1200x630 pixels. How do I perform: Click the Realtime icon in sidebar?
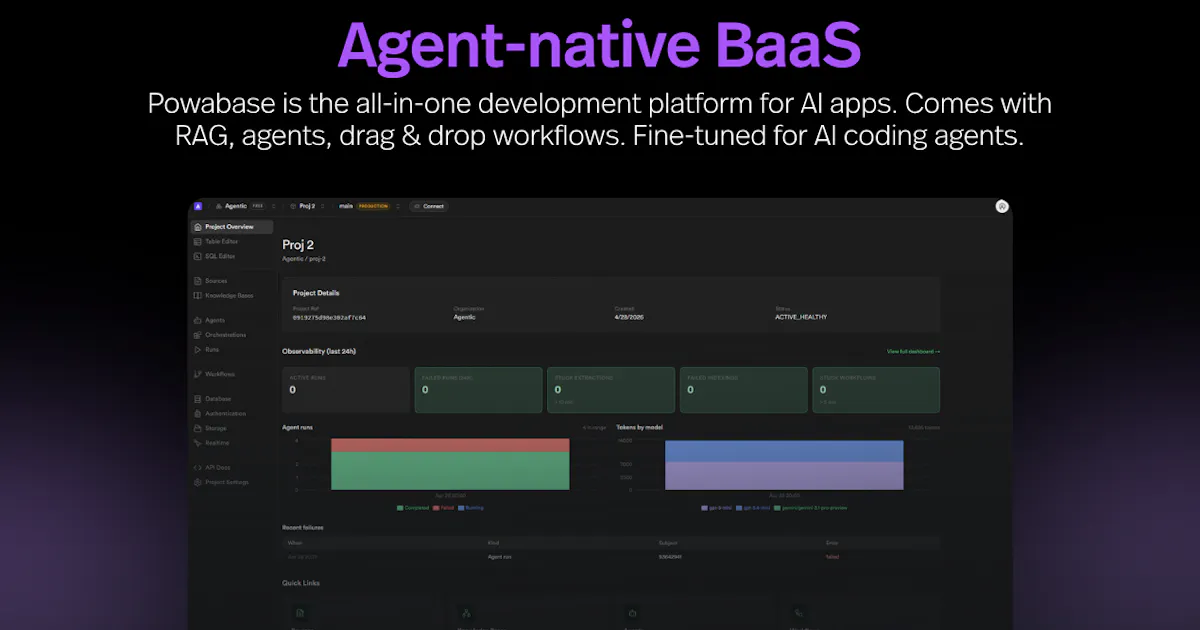[197, 442]
